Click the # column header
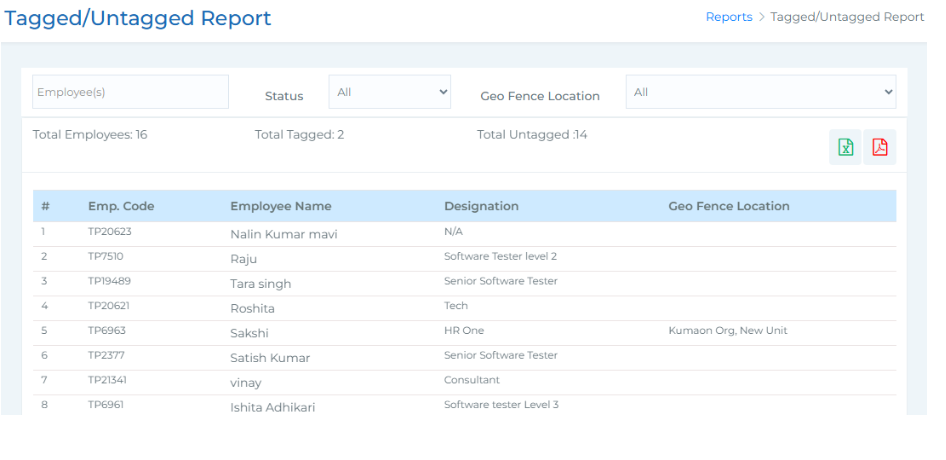This screenshot has height=460, width=946. 46,206
